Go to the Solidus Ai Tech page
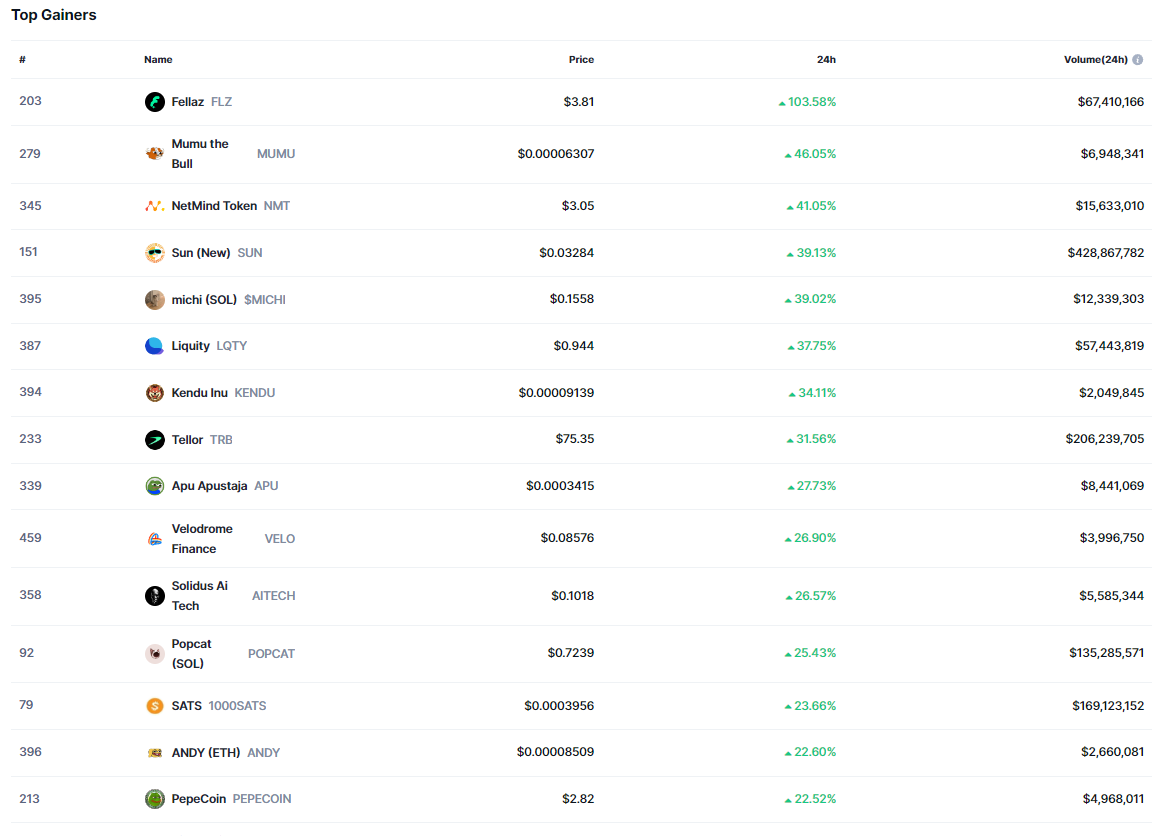The image size is (1170, 836). [199, 596]
